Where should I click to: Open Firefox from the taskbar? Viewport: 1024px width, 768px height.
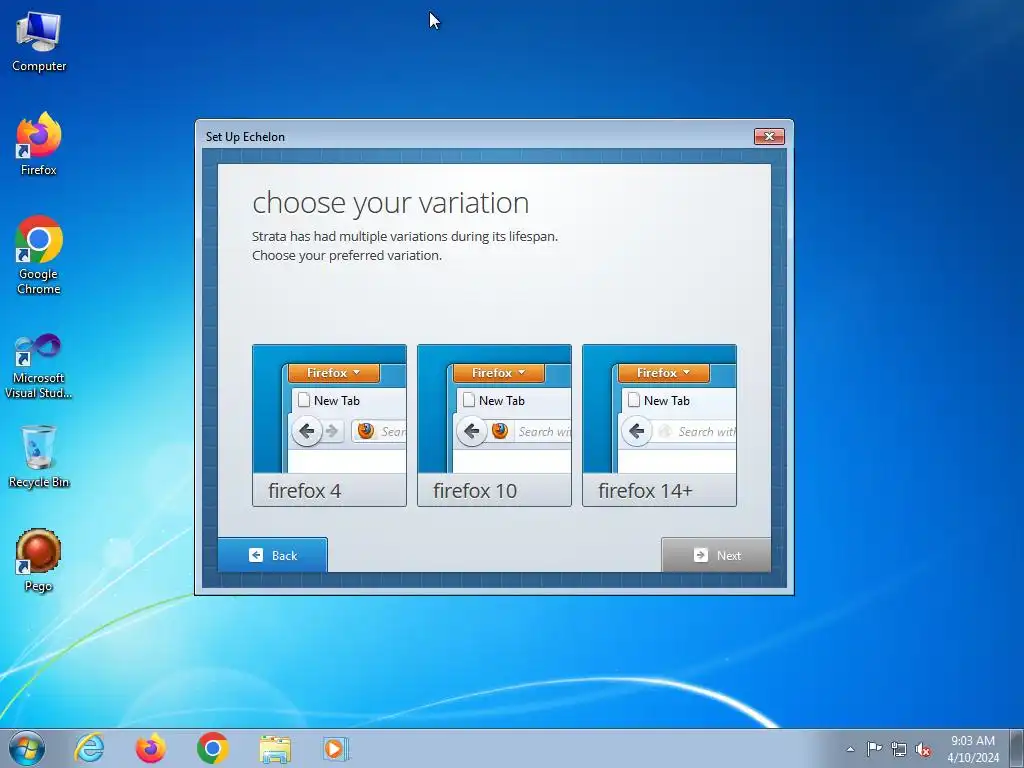(x=150, y=748)
